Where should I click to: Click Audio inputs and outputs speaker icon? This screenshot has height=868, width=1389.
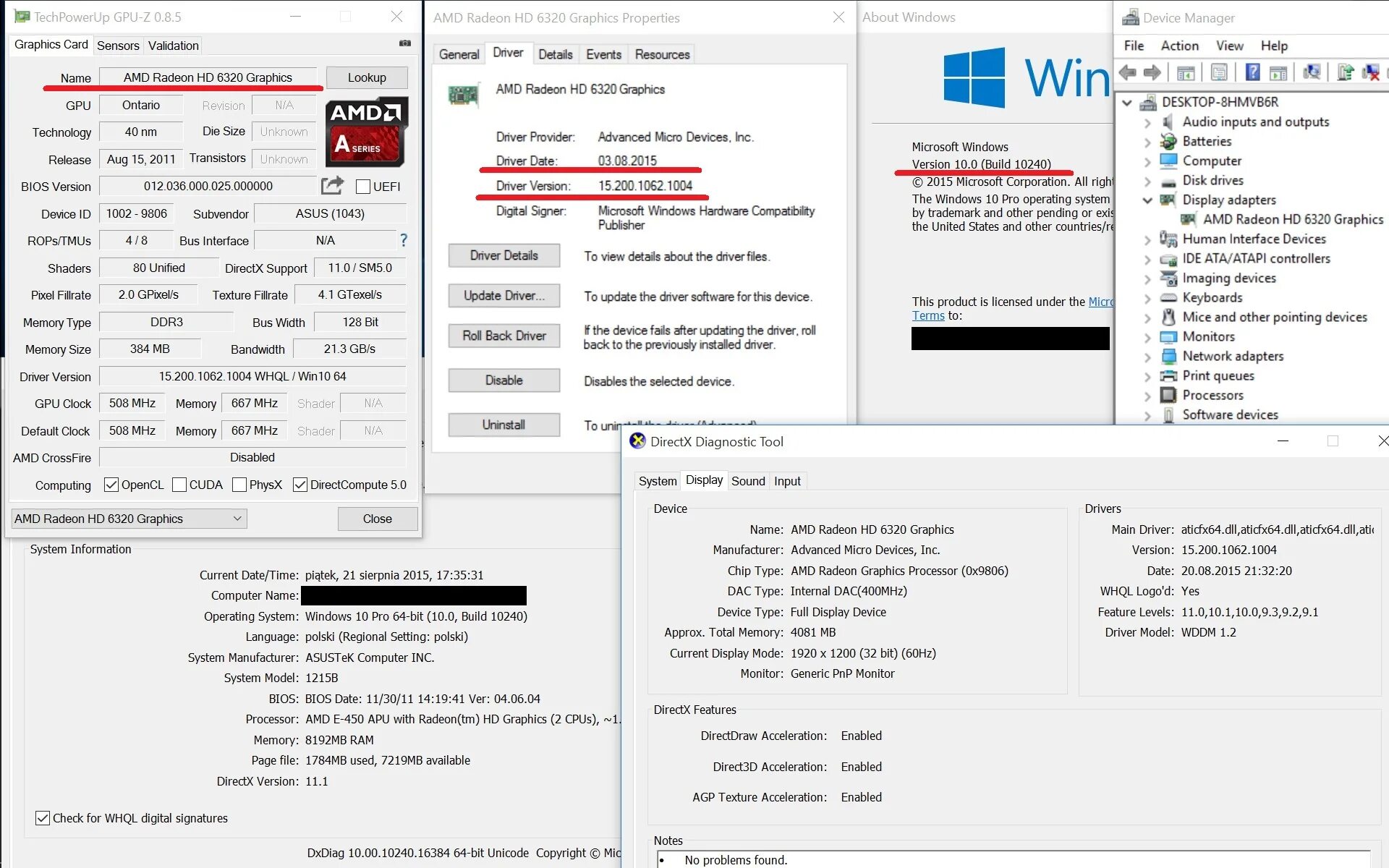[1168, 122]
